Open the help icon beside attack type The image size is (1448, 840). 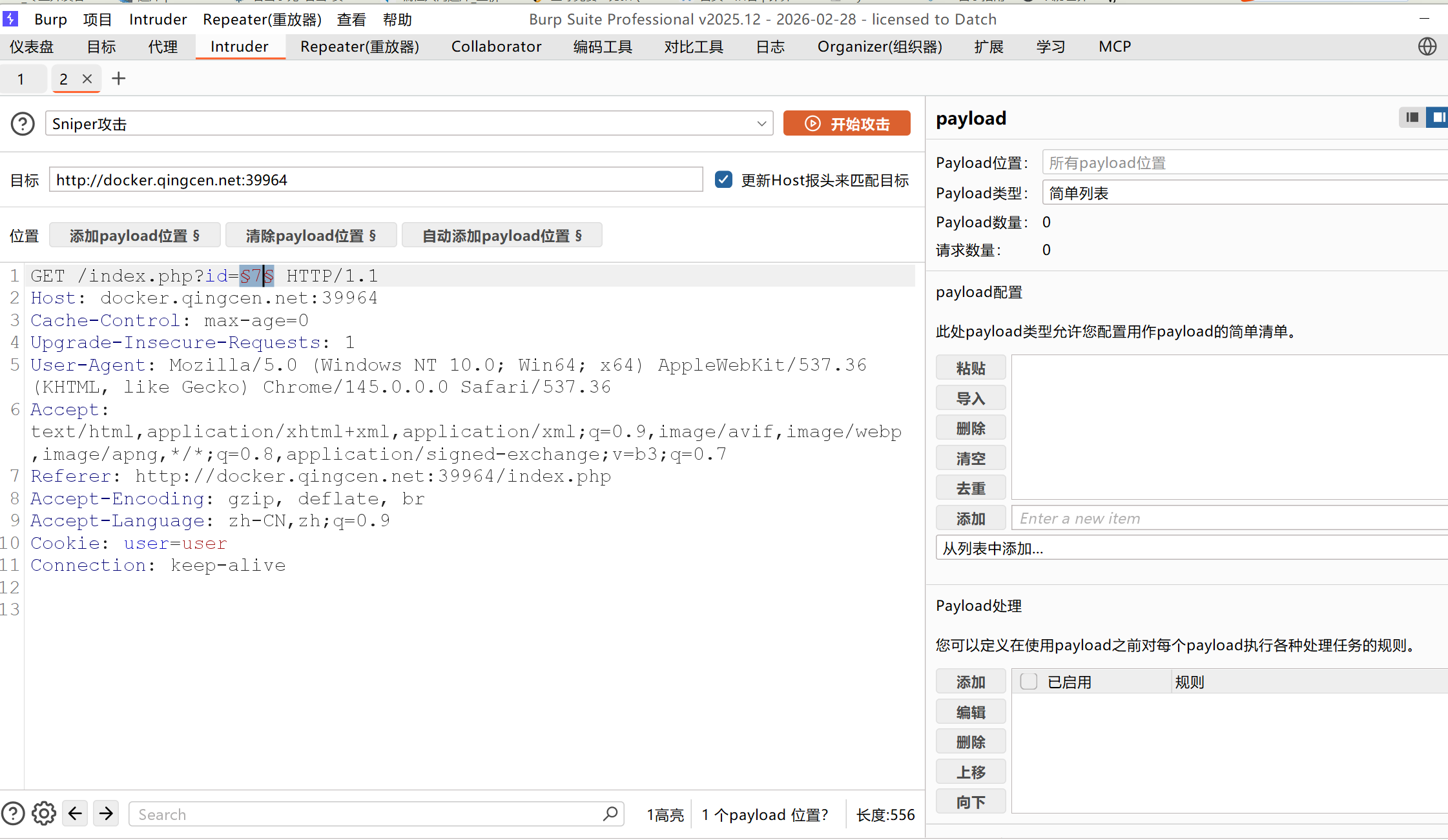point(22,123)
